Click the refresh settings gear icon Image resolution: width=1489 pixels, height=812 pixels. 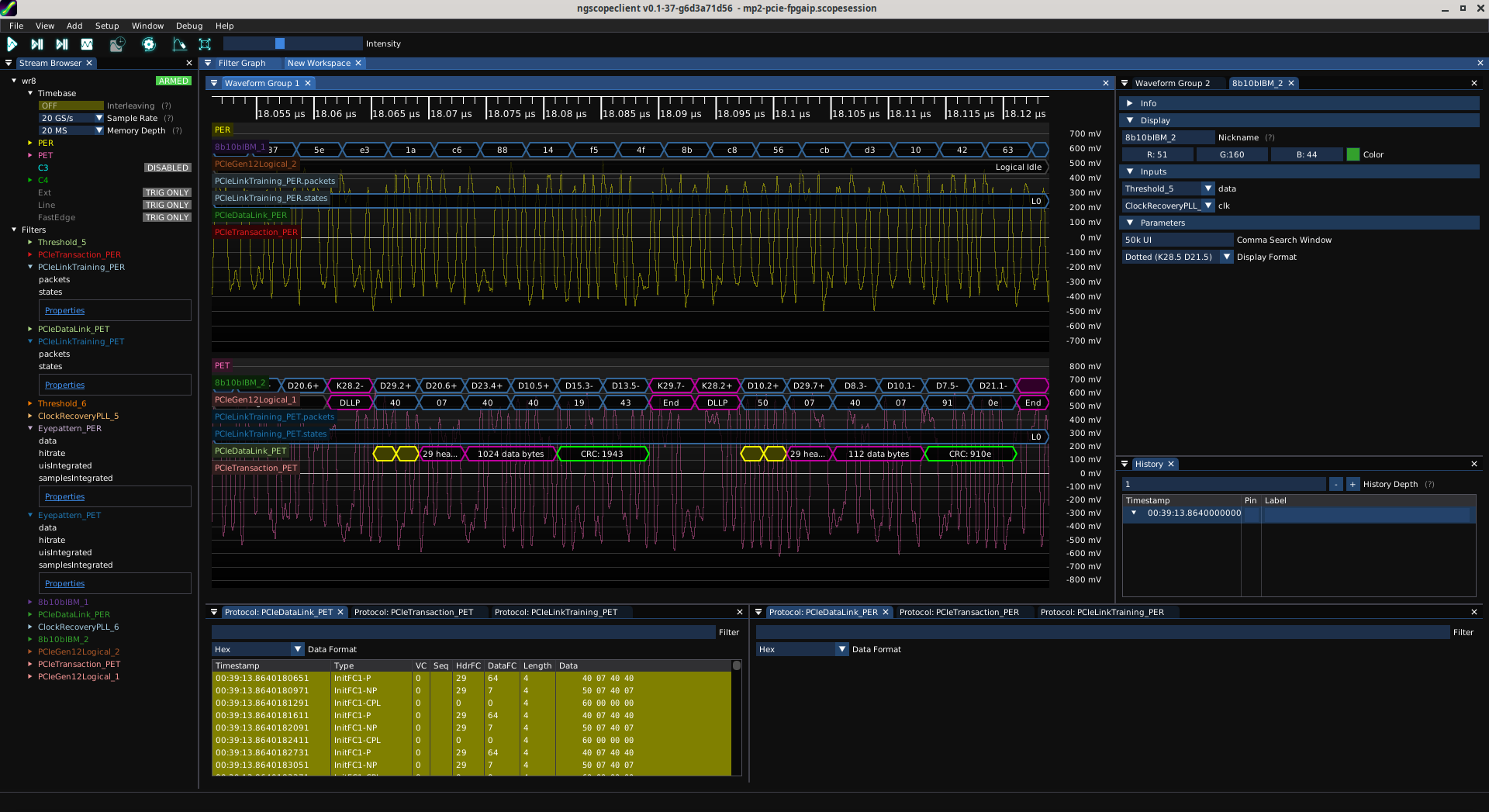pos(149,44)
